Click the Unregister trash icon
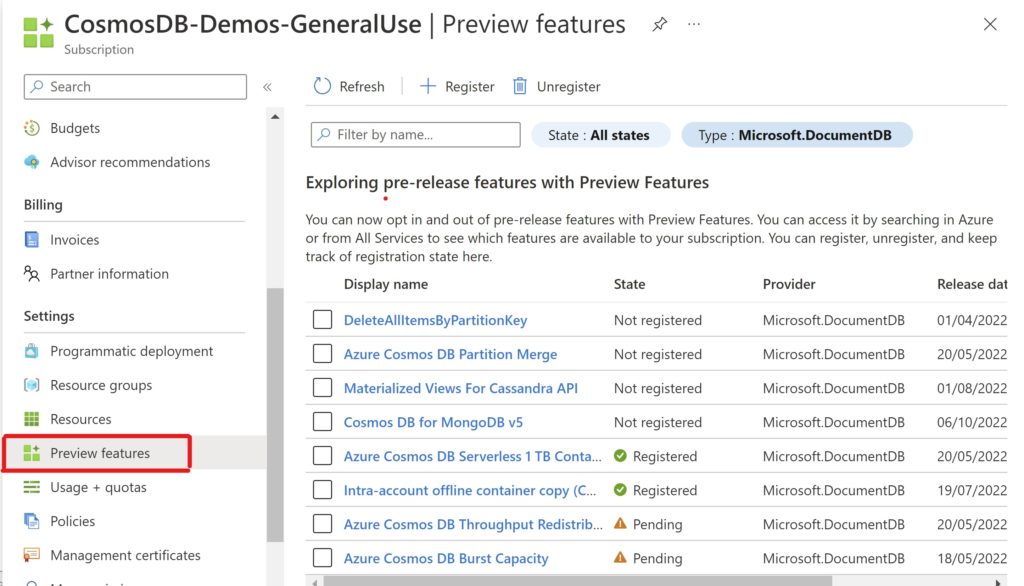Image resolution: width=1024 pixels, height=586 pixels. [520, 86]
